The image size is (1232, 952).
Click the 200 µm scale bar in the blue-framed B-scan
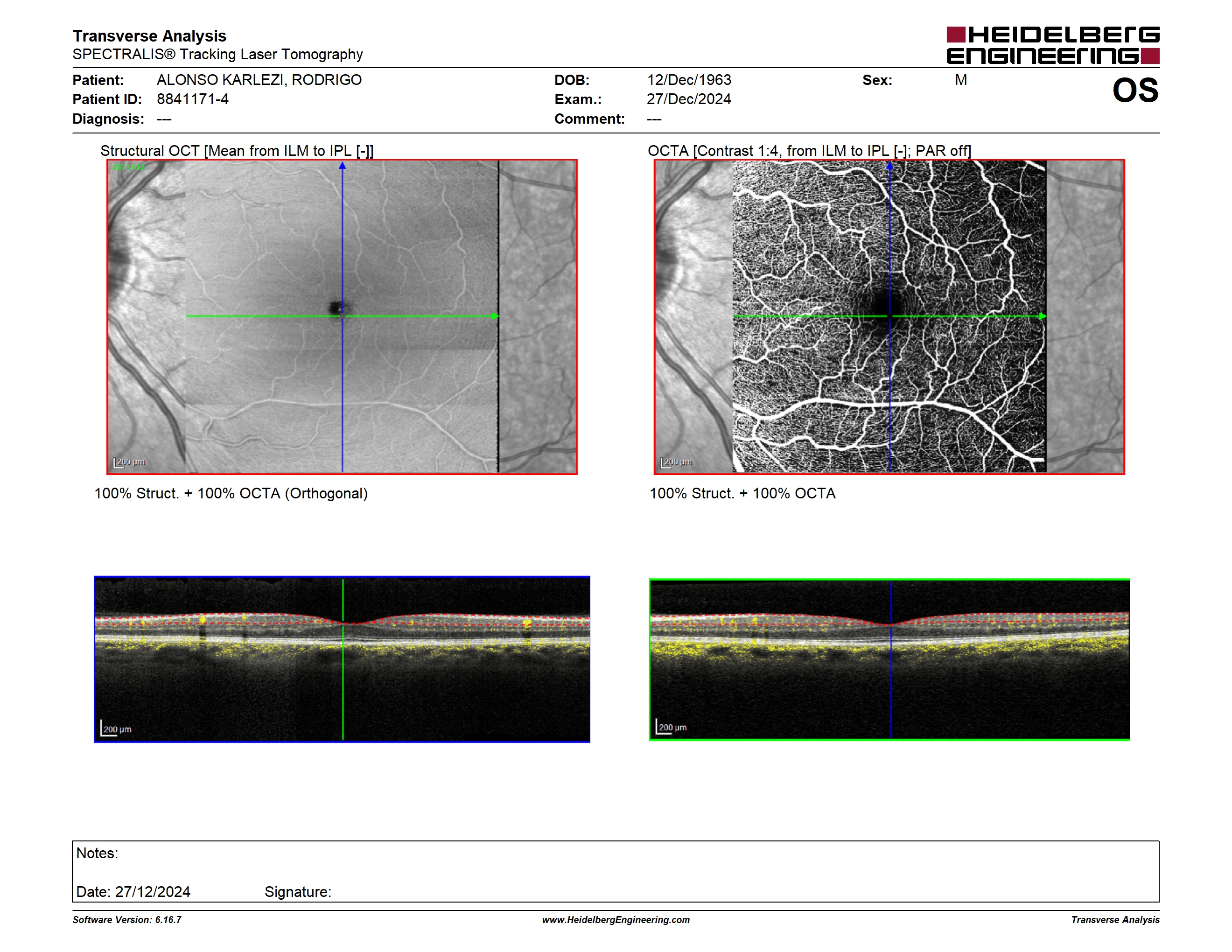point(116,728)
